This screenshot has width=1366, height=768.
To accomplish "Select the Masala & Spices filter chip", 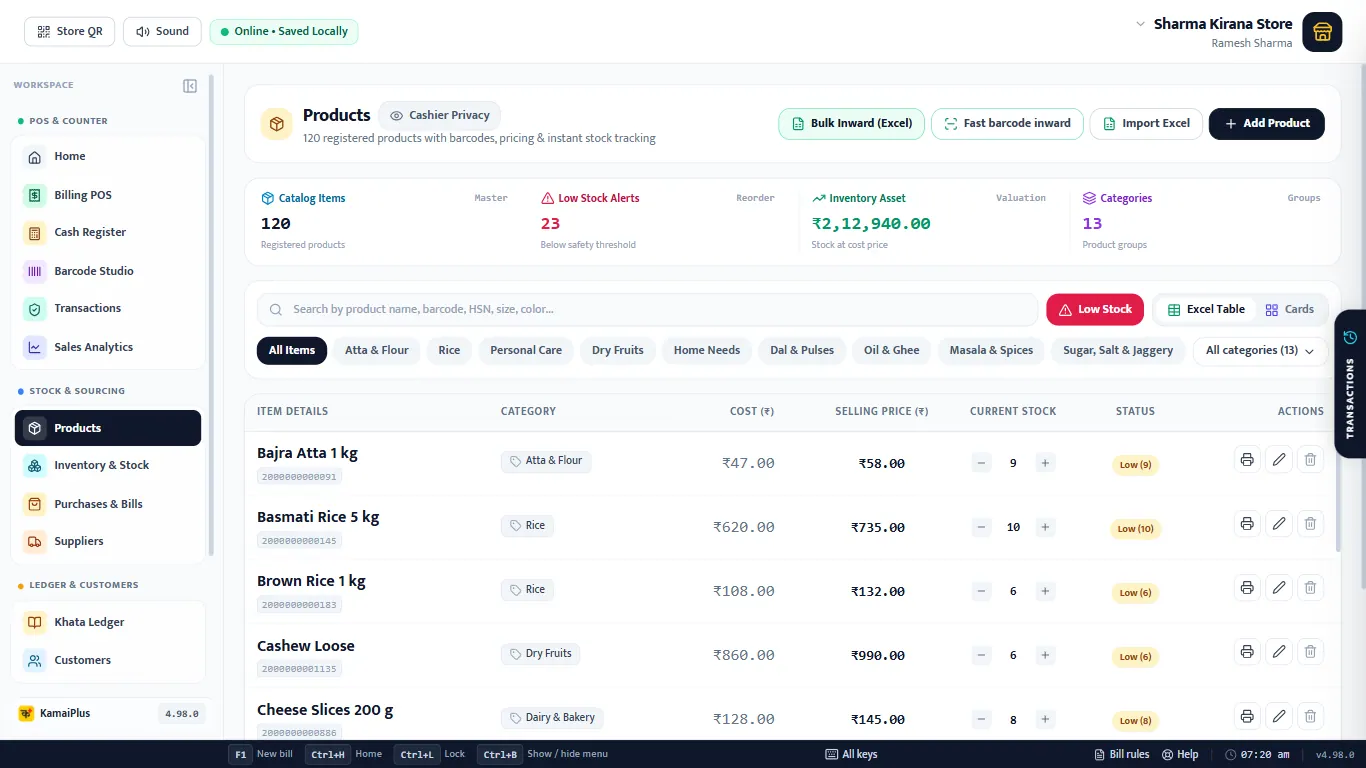I will [991, 351].
